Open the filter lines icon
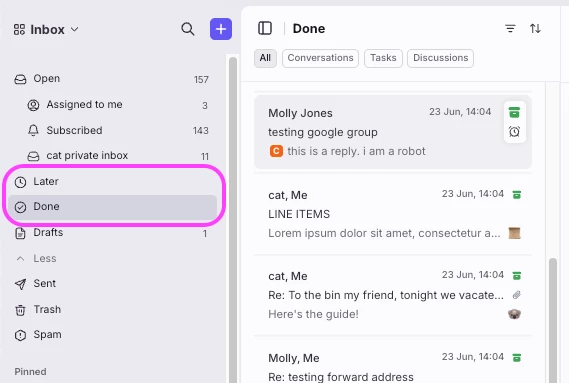The image size is (569, 383). [510, 28]
